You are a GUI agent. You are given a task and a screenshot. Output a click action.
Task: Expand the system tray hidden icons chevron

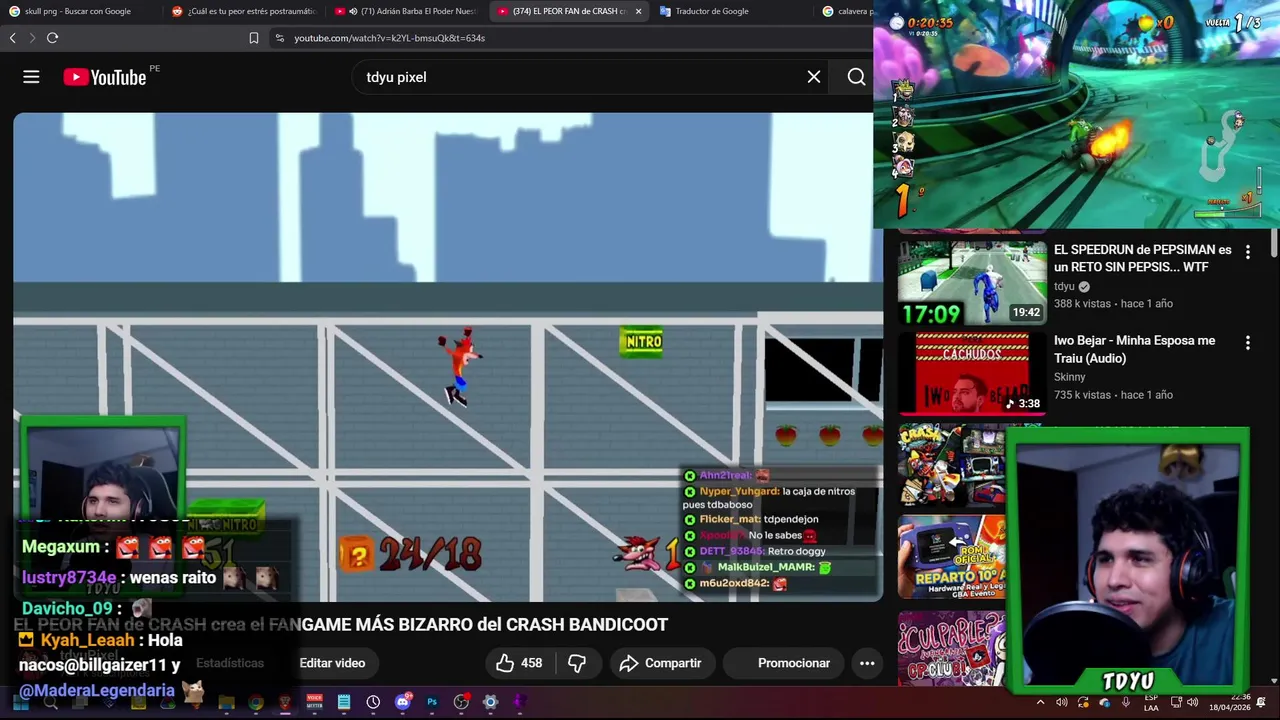point(1040,703)
